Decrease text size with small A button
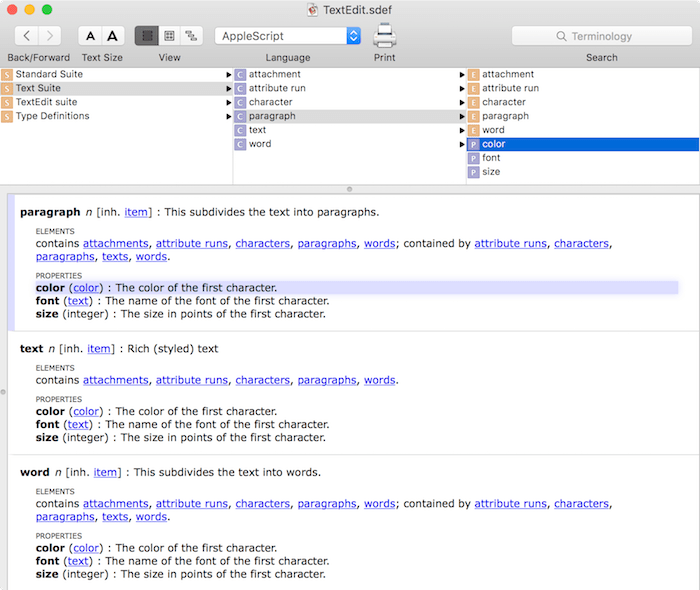Viewport: 700px width, 590px height. point(90,36)
